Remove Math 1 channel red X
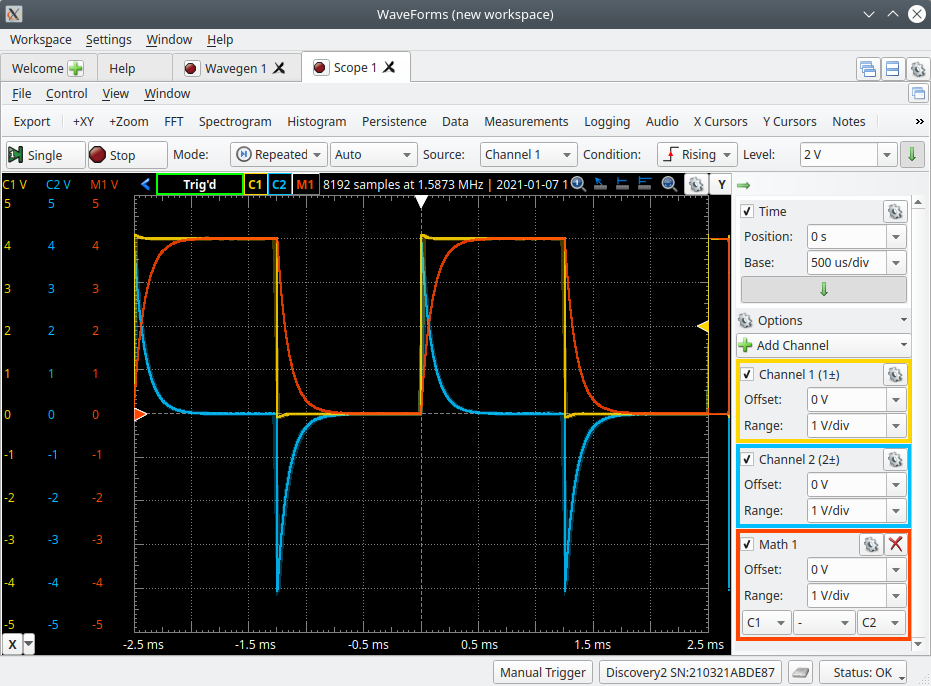931x686 pixels. (895, 545)
